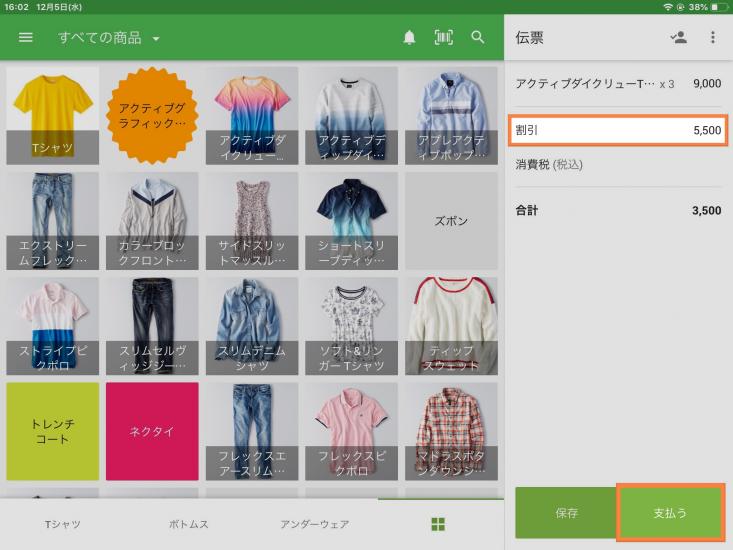Select the pink ネクタイ tile
733x550 pixels.
(152, 431)
